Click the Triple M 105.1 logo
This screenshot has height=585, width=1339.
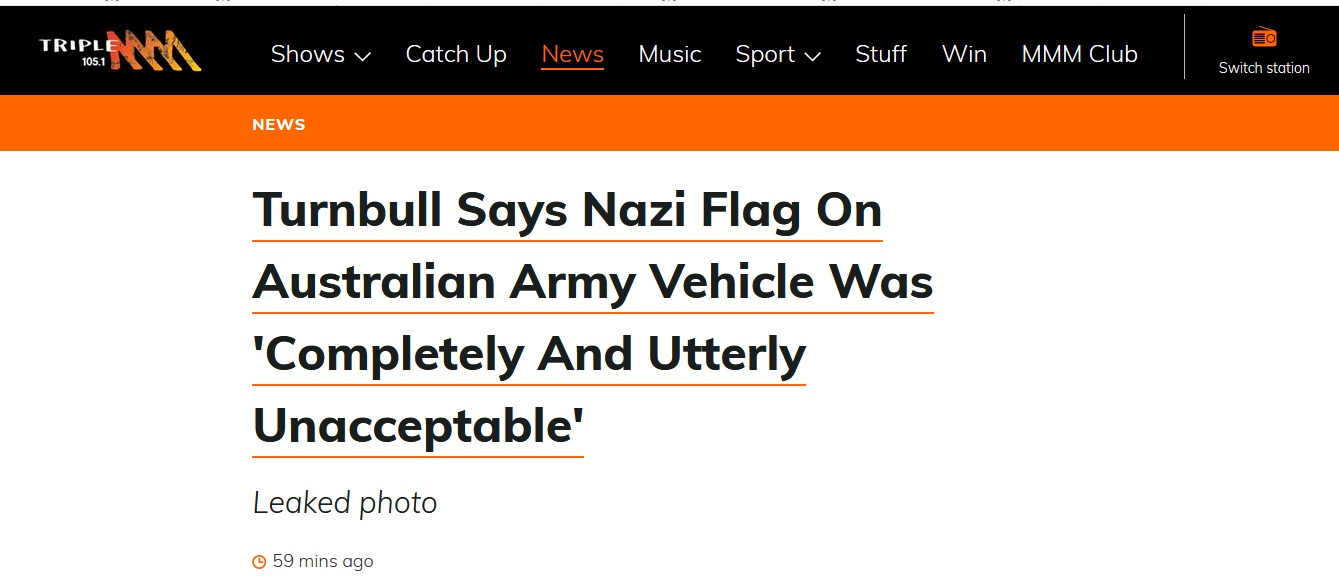coord(120,51)
